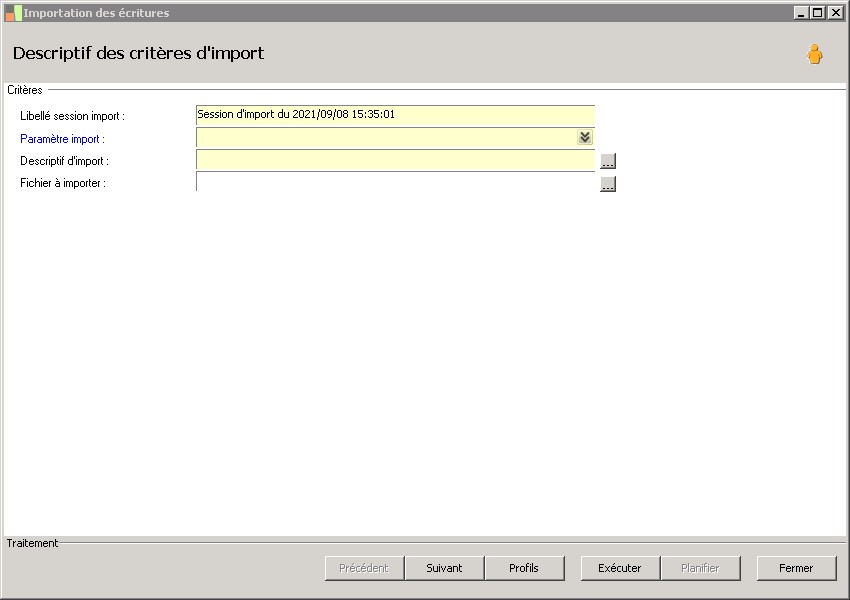Click the greyed-out Planifier button

coord(700,568)
